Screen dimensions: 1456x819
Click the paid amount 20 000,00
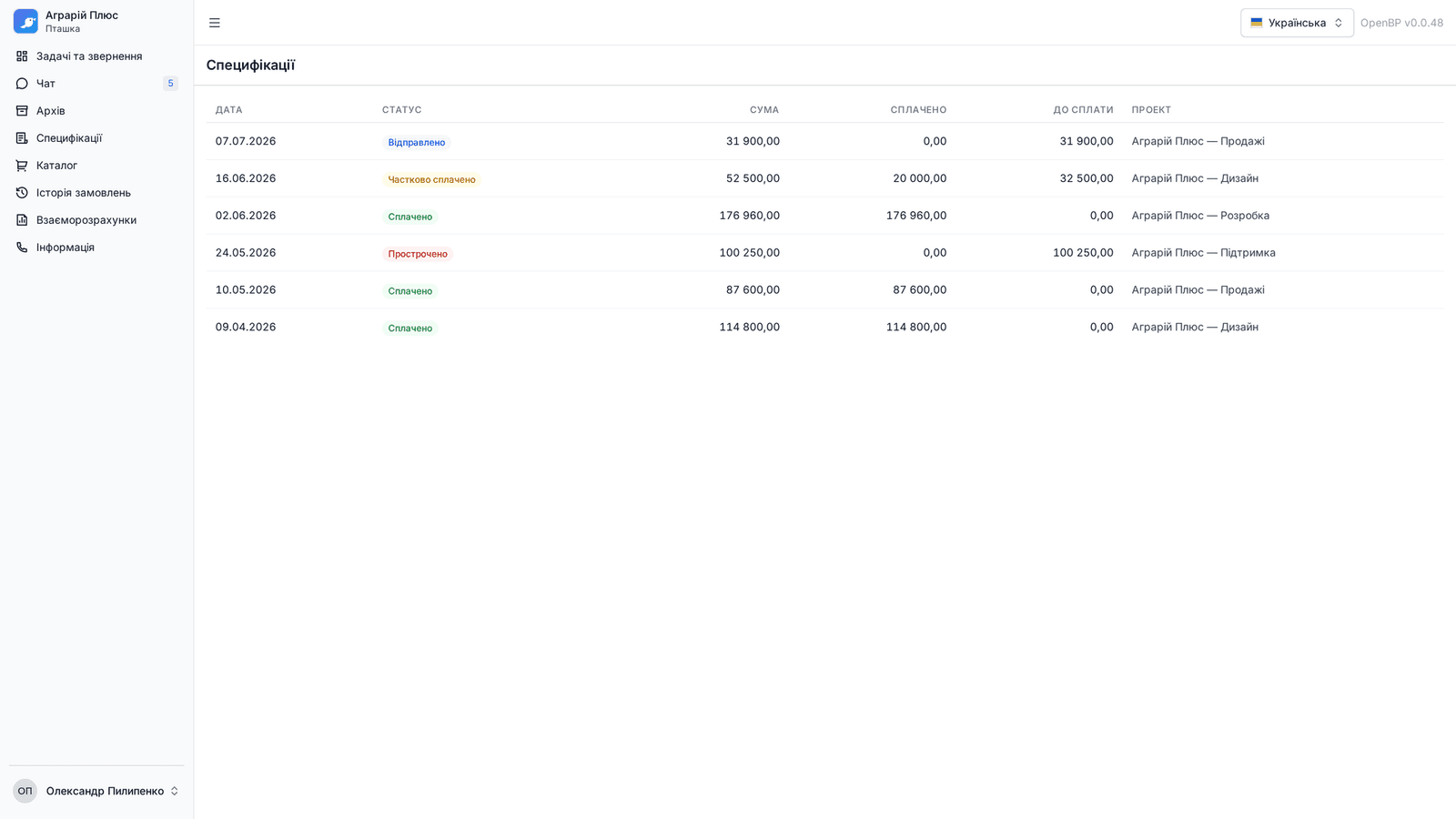(x=919, y=178)
